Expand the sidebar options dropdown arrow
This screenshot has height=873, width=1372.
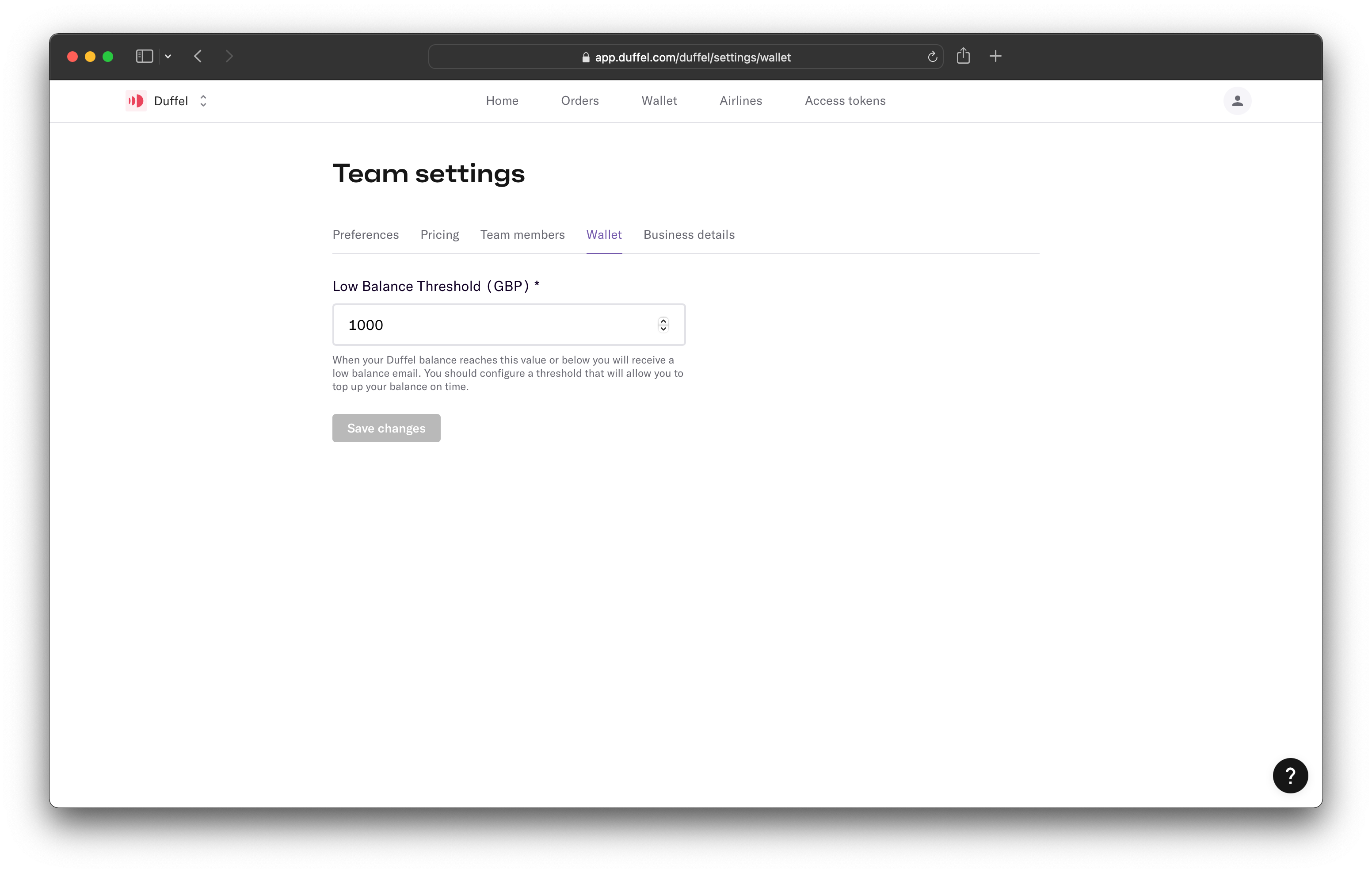coord(168,57)
